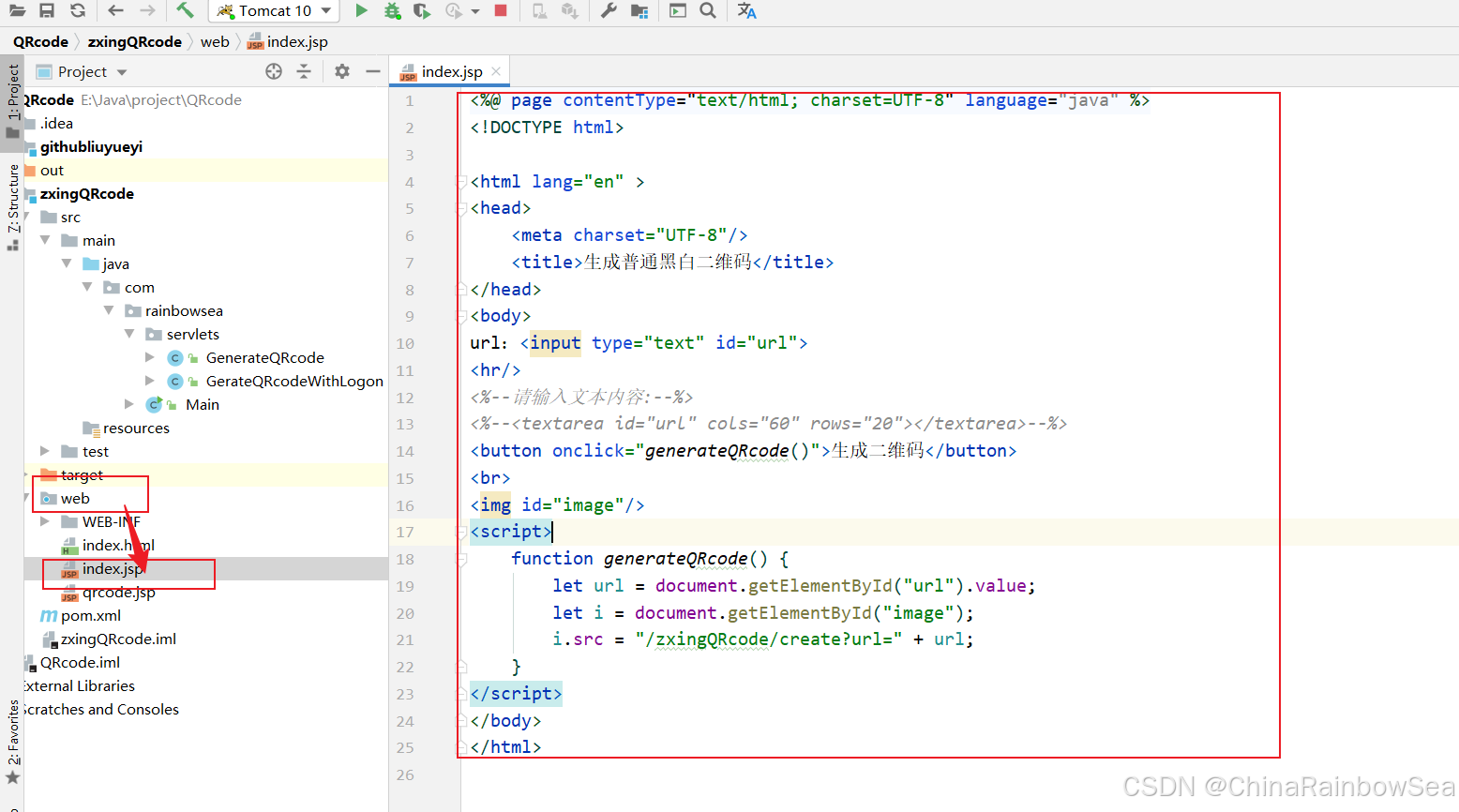Select the zxingQRcode breadcrumb item

(x=134, y=41)
